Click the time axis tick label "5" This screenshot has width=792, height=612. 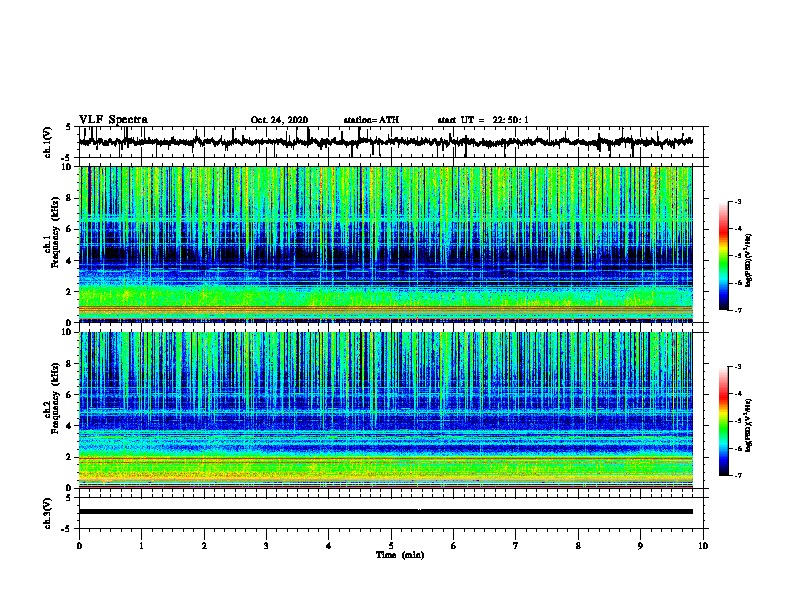pos(391,545)
